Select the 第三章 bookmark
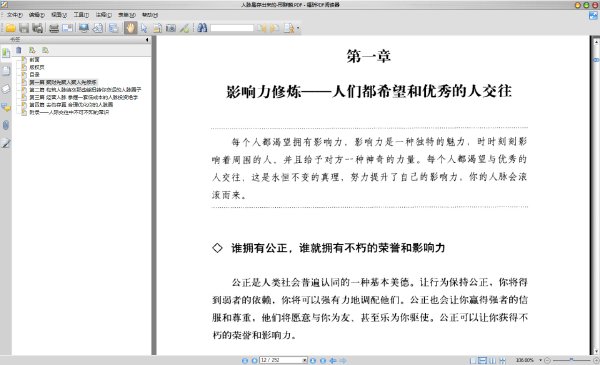The image size is (600, 365). pyautogui.click(x=83, y=97)
